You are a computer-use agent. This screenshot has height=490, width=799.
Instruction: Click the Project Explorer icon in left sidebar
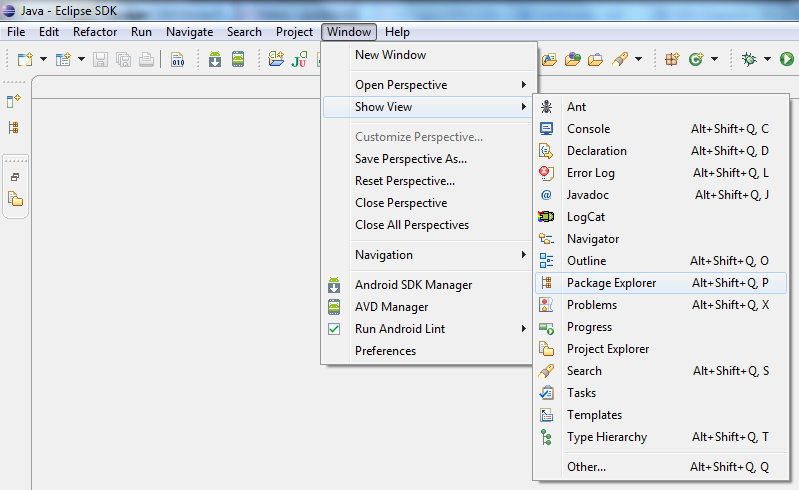point(15,199)
